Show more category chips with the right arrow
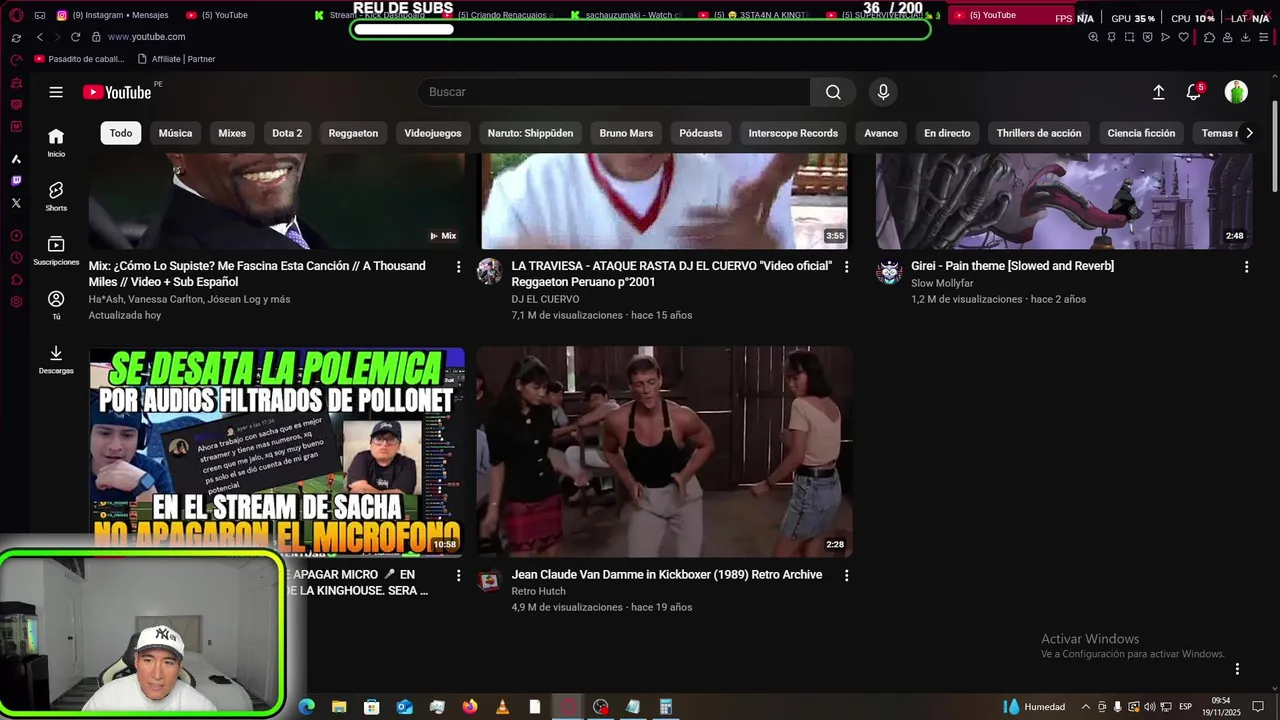The image size is (1280, 720). (1248, 133)
